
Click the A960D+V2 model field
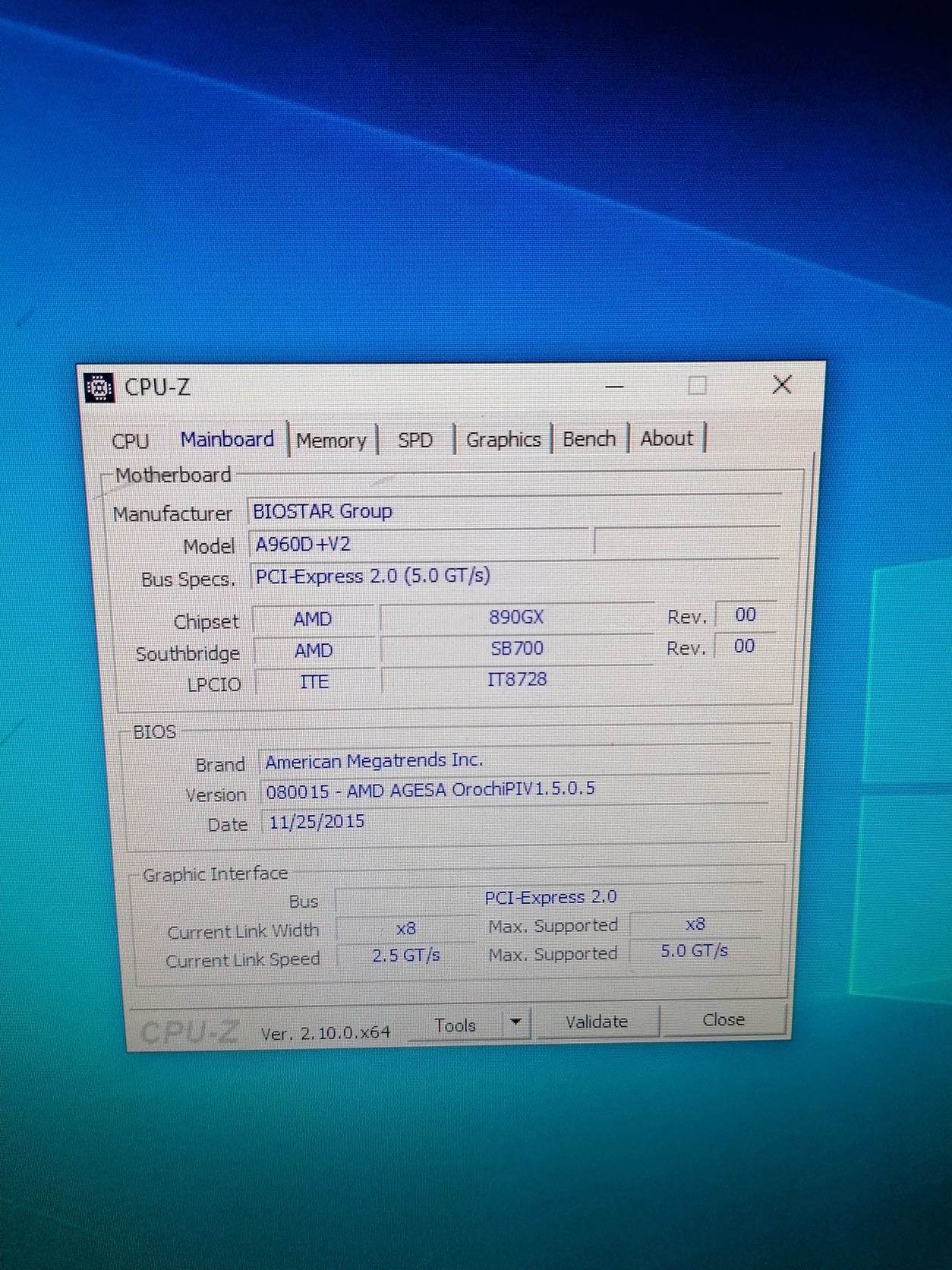point(420,544)
